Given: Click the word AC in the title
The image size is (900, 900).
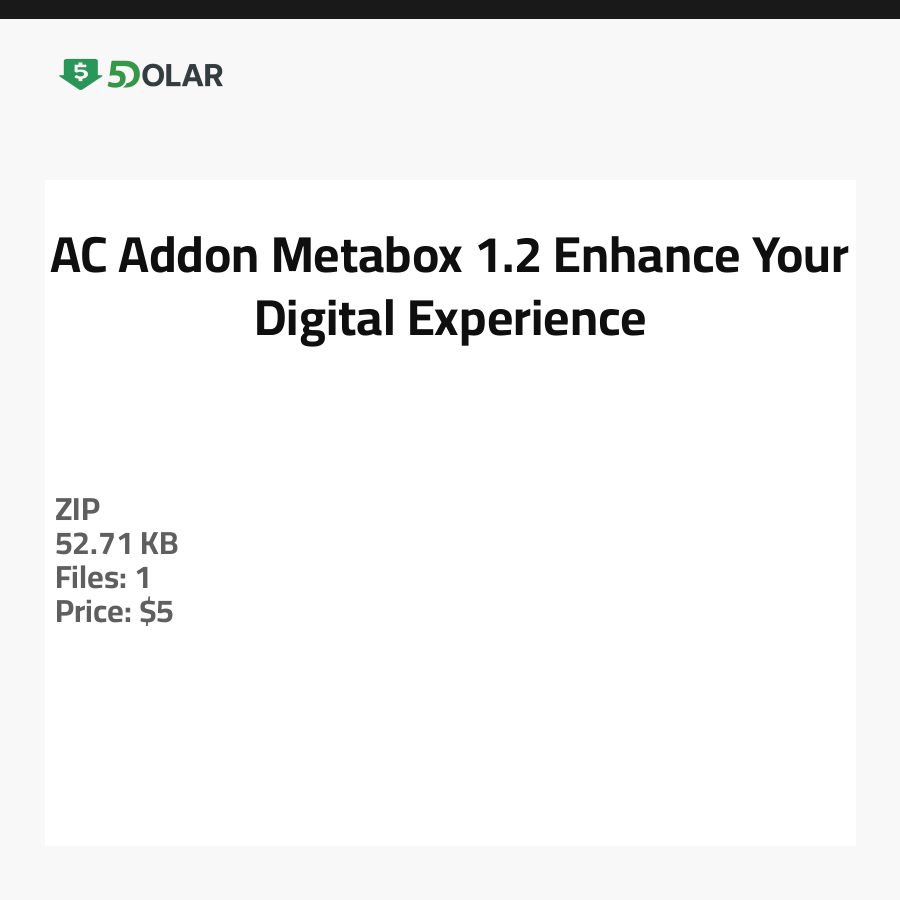Looking at the screenshot, I should point(79,257).
